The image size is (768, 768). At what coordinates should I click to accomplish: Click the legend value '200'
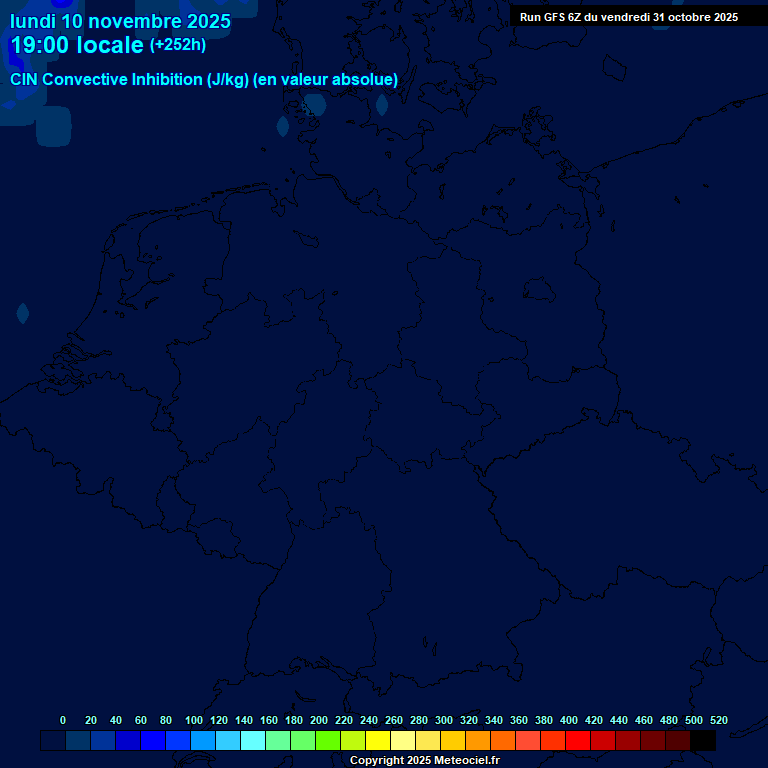319,720
